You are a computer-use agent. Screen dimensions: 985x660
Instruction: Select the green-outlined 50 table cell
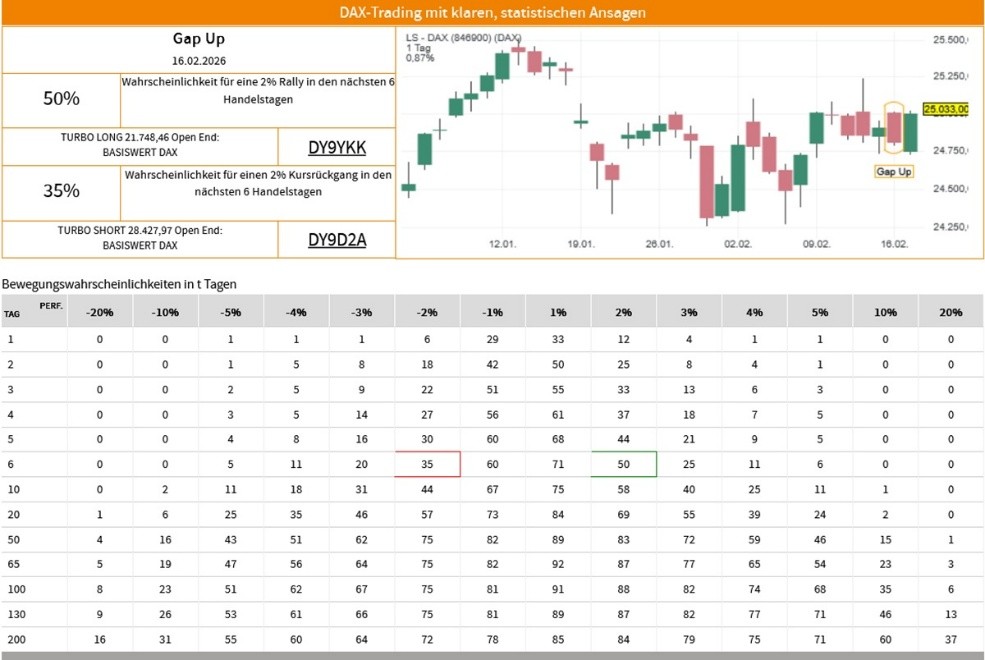pos(624,464)
